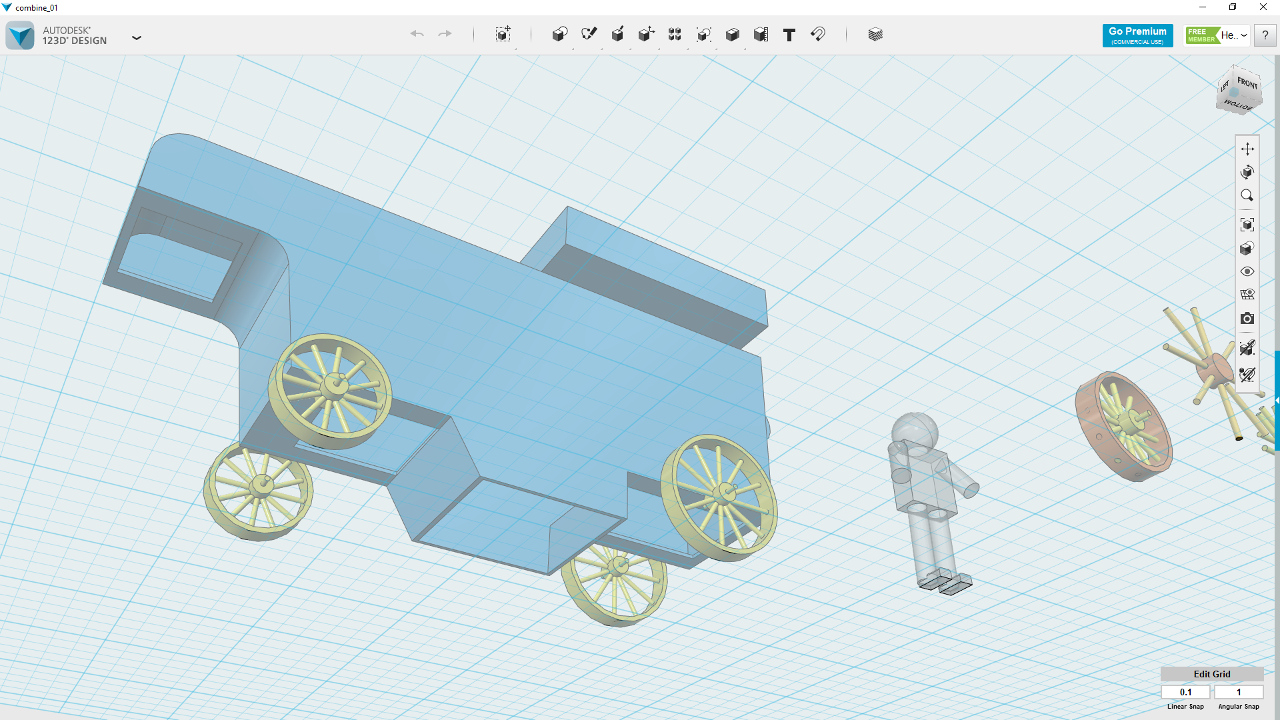Expand the blue side panel handle
1280x720 pixels.
point(1277,400)
